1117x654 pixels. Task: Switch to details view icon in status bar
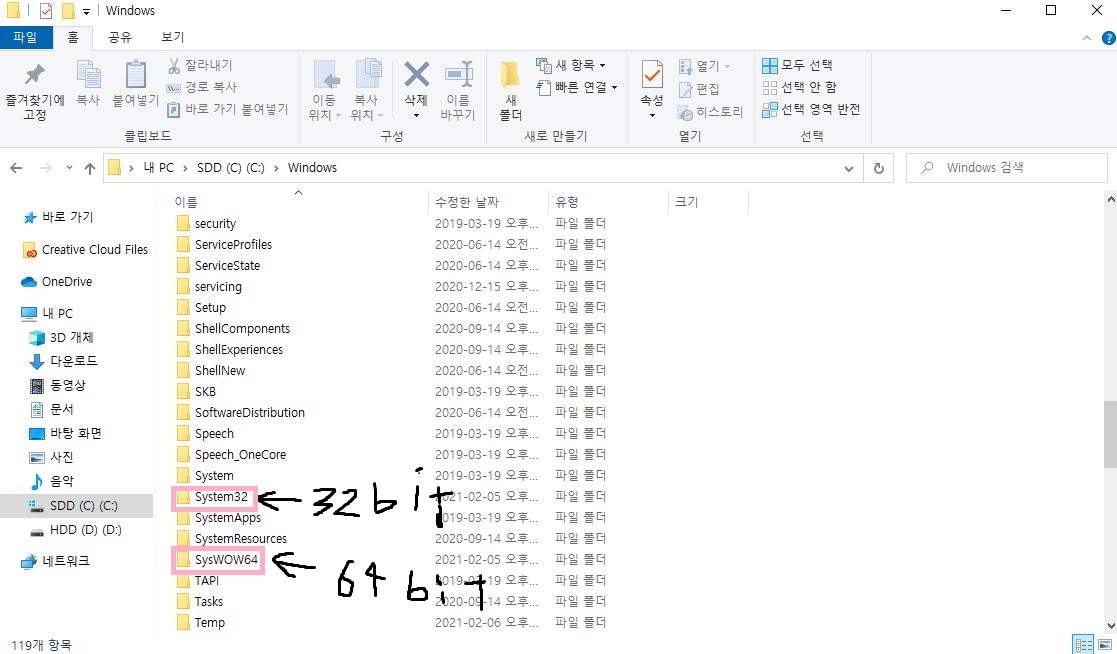coord(1084,645)
